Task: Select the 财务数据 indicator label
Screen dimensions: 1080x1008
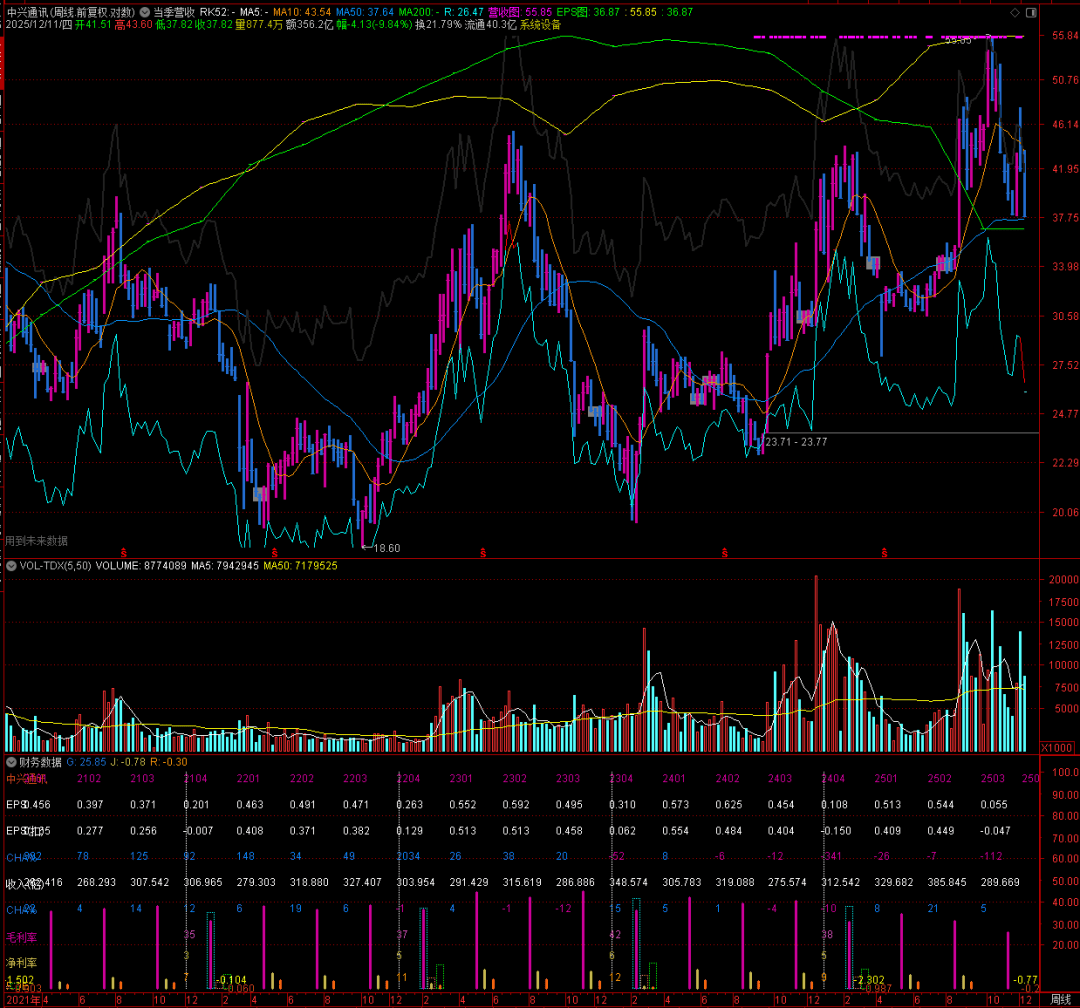Action: 40,761
